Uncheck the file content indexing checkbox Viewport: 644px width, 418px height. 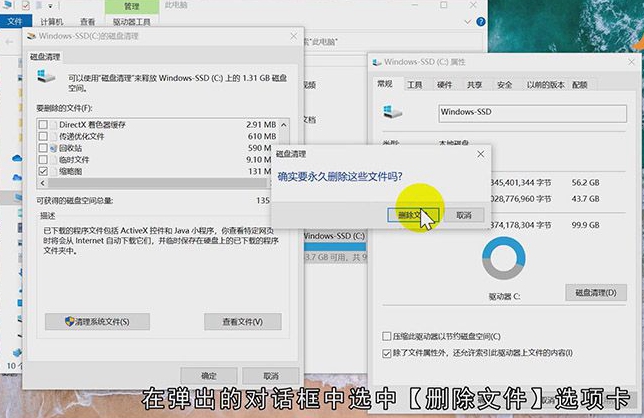386,353
